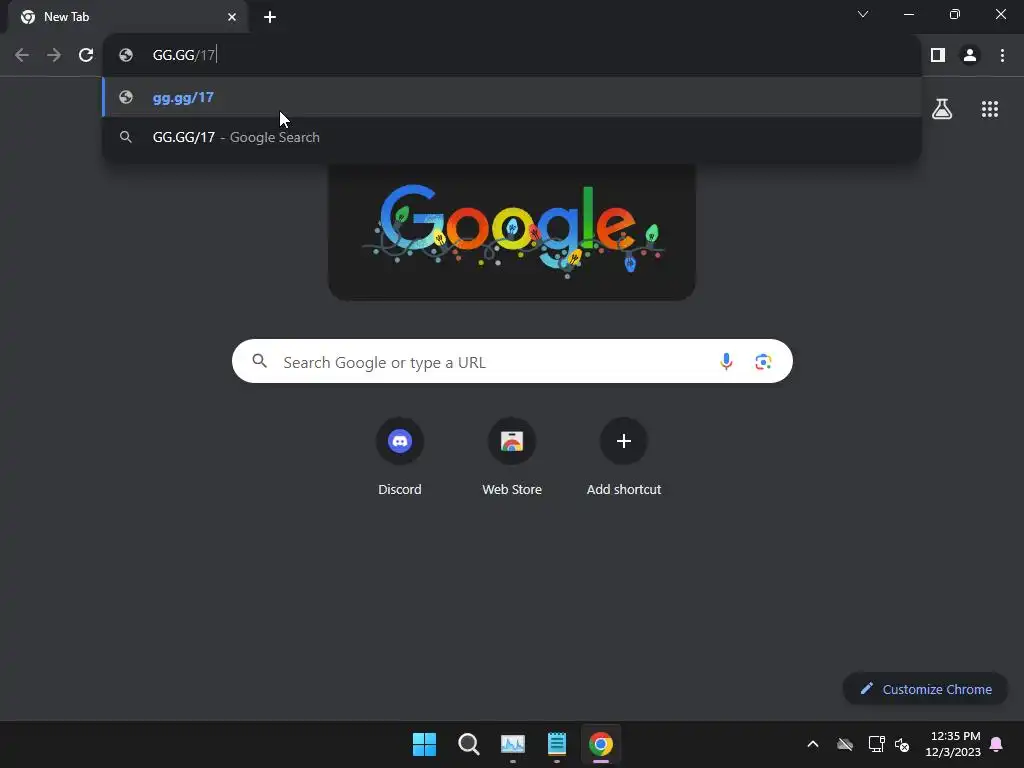
Task: Open the Chrome profile avatar menu
Action: [970, 56]
